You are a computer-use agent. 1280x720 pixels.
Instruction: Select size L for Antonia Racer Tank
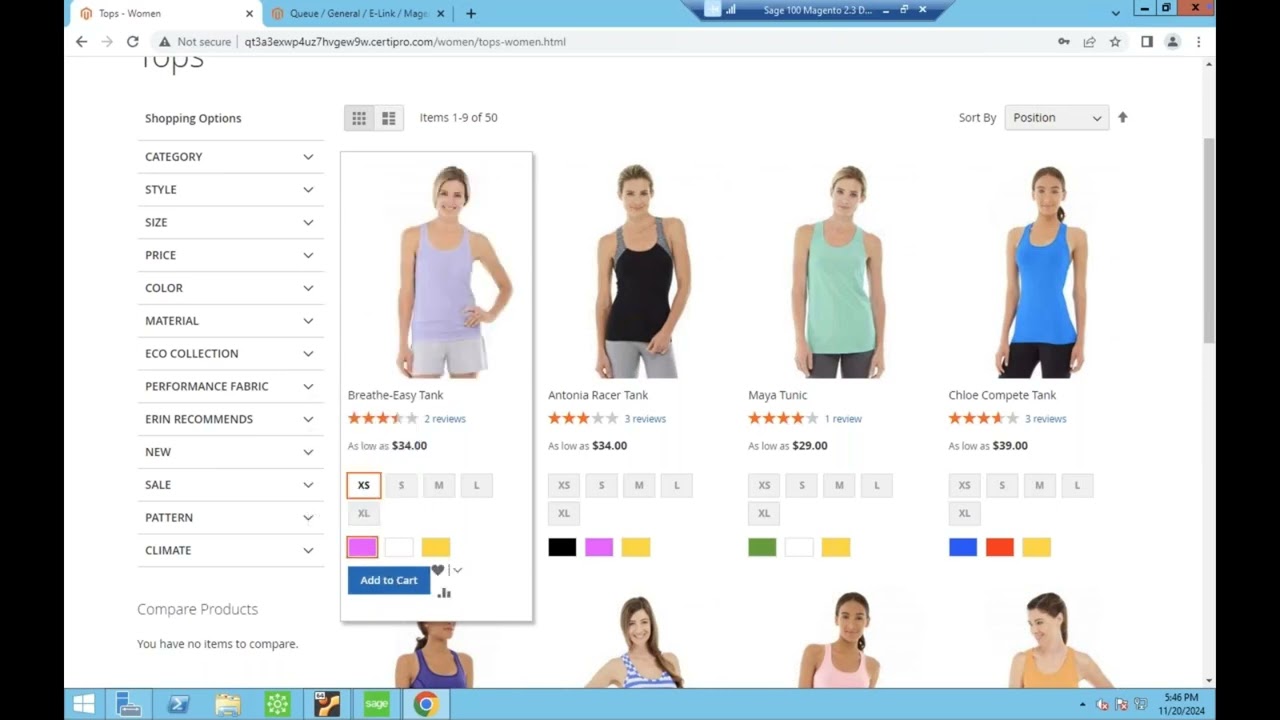click(x=677, y=485)
